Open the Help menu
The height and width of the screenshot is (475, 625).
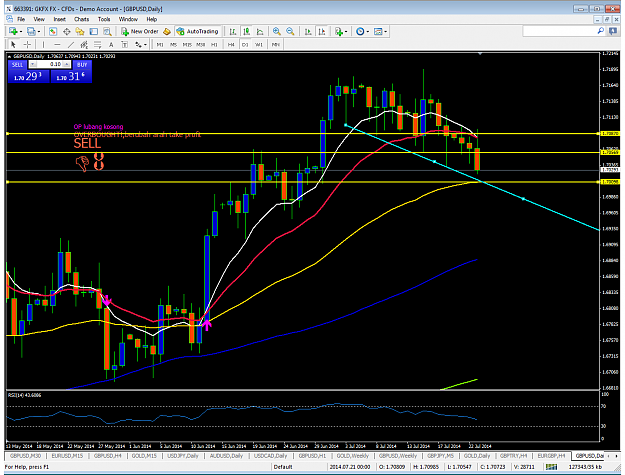coord(151,19)
